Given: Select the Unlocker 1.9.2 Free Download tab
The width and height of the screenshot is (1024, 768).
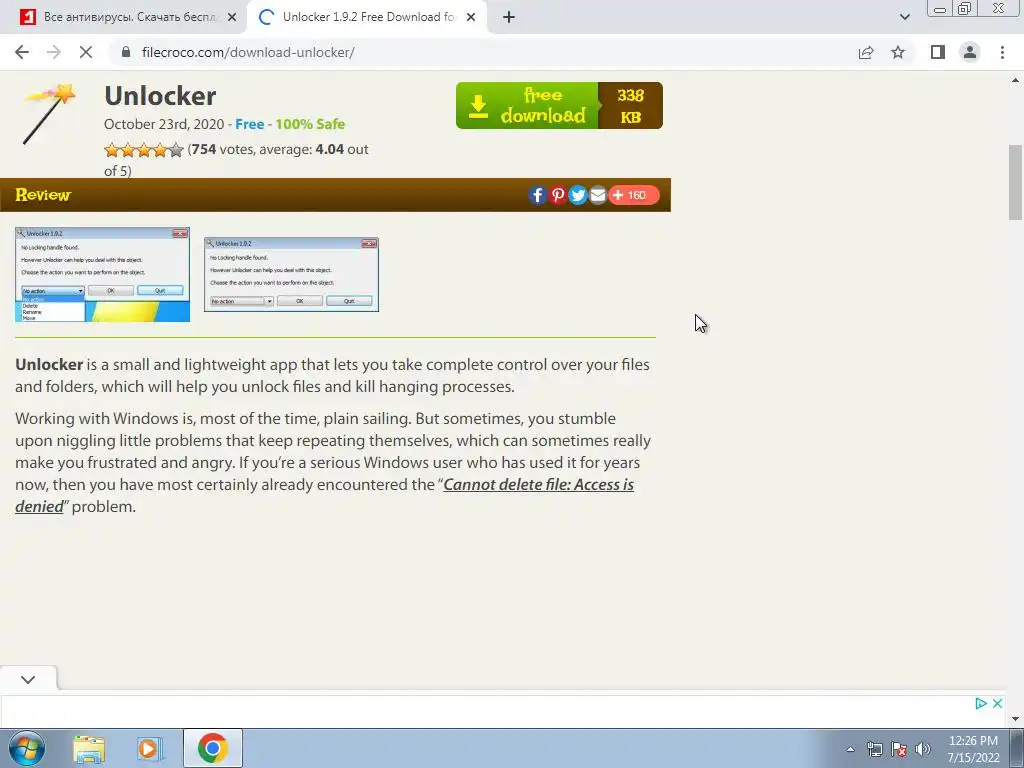Looking at the screenshot, I should pos(366,18).
